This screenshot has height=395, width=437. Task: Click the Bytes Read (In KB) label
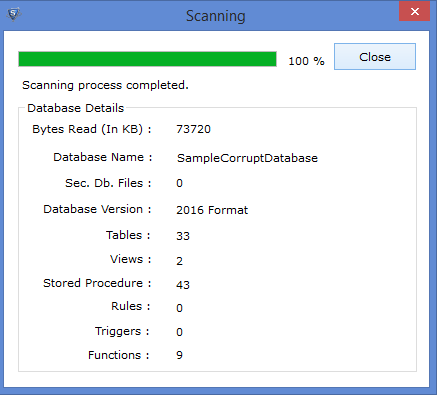click(x=92, y=129)
